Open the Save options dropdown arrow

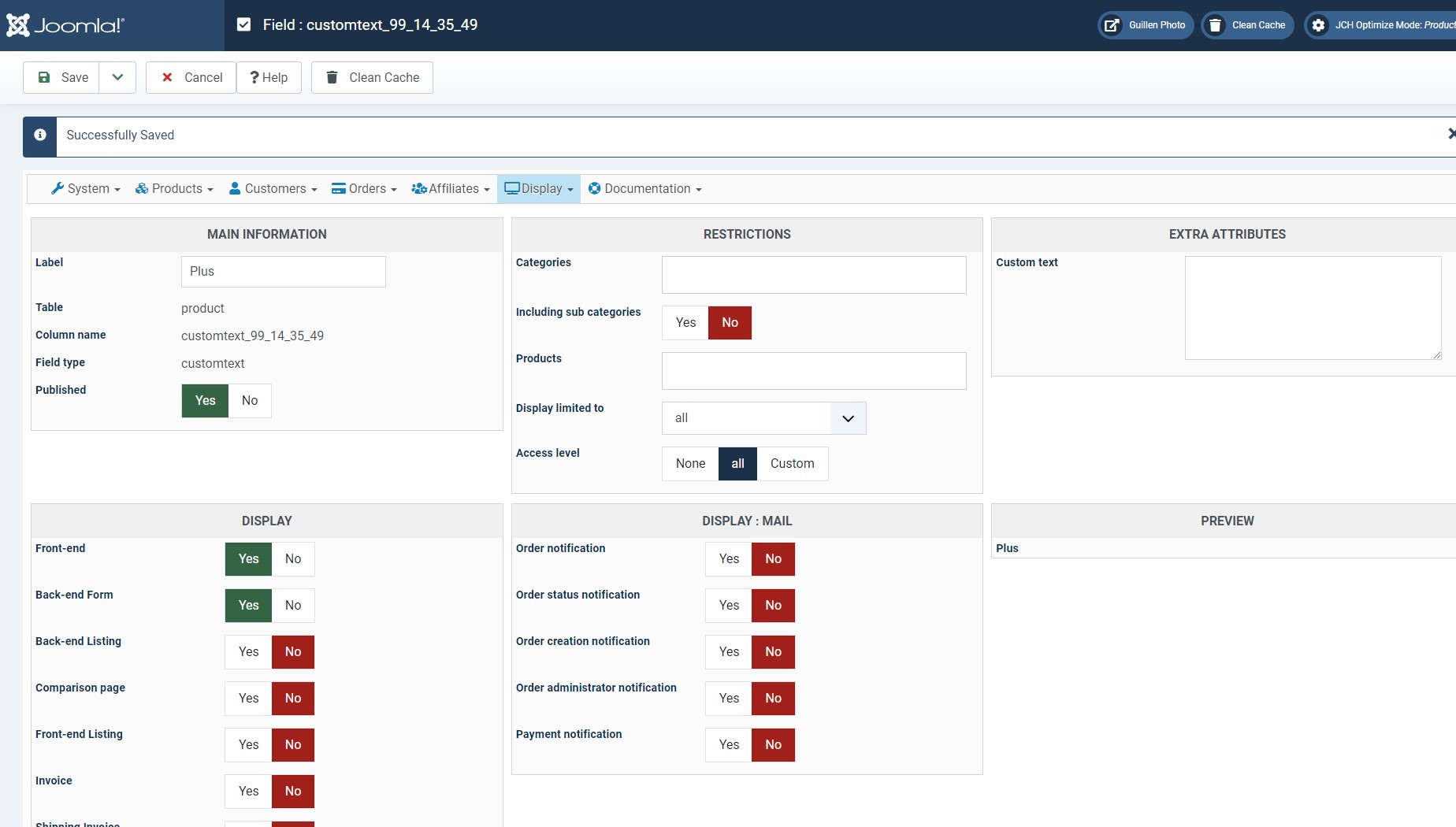117,77
